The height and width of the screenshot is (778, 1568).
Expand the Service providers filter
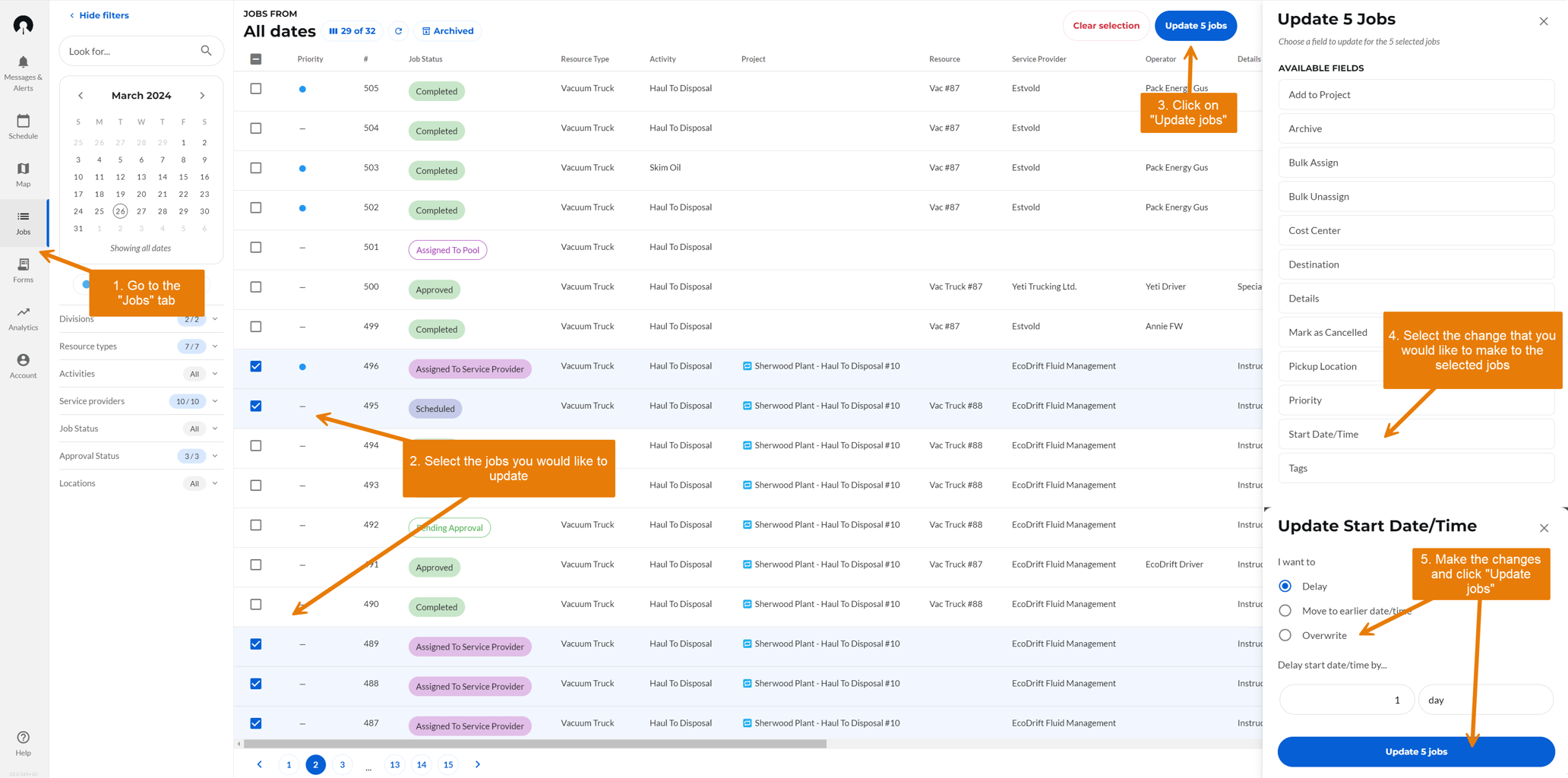point(215,401)
